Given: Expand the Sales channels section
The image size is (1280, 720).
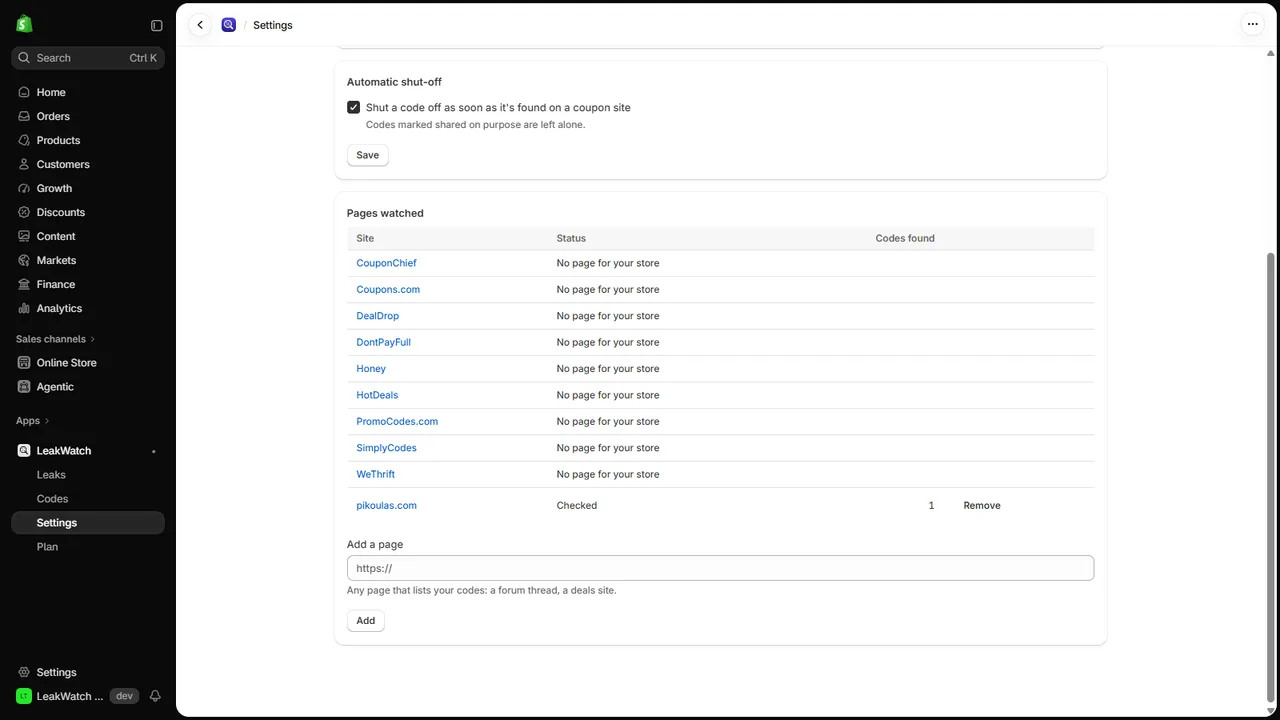Looking at the screenshot, I should pos(56,339).
